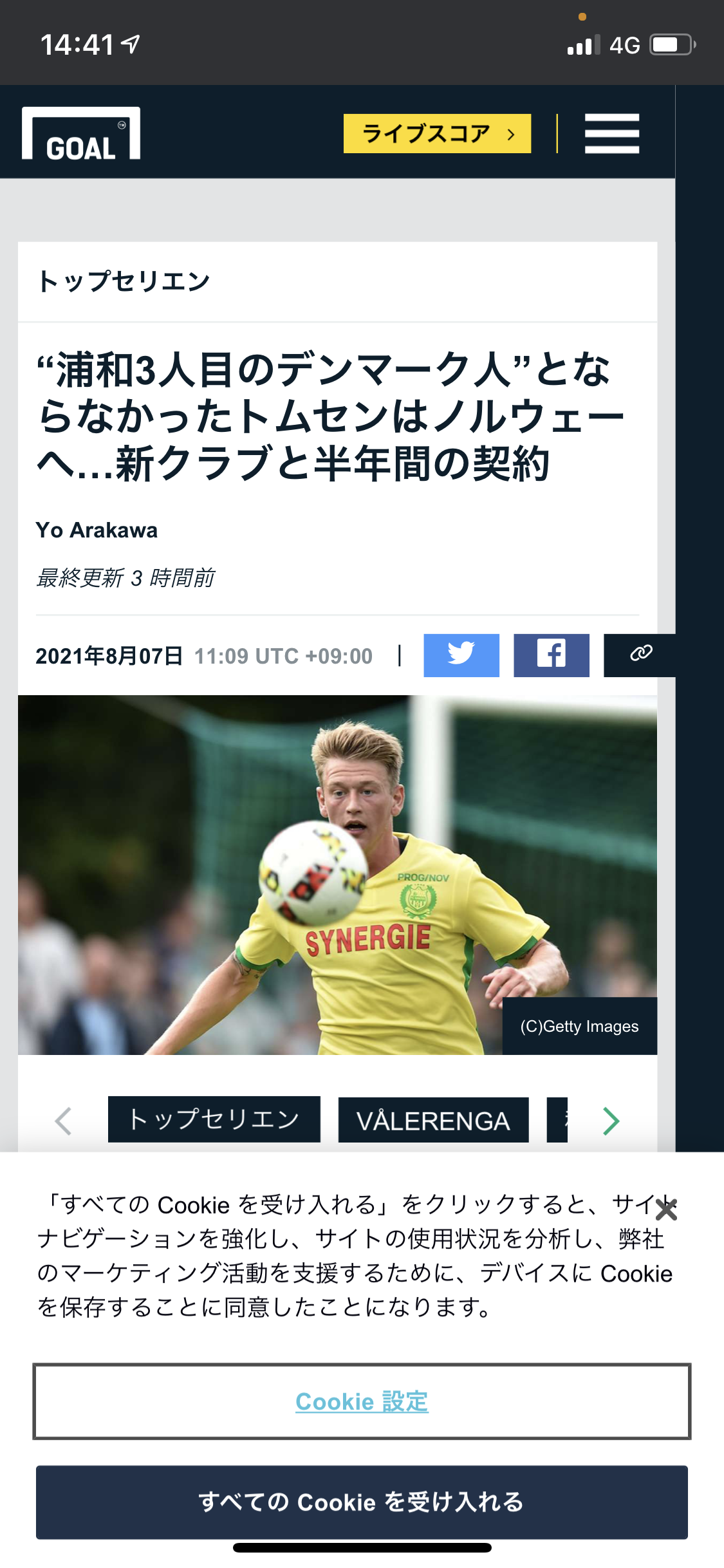
Task: Show next tags with right chevron
Action: (x=611, y=1121)
